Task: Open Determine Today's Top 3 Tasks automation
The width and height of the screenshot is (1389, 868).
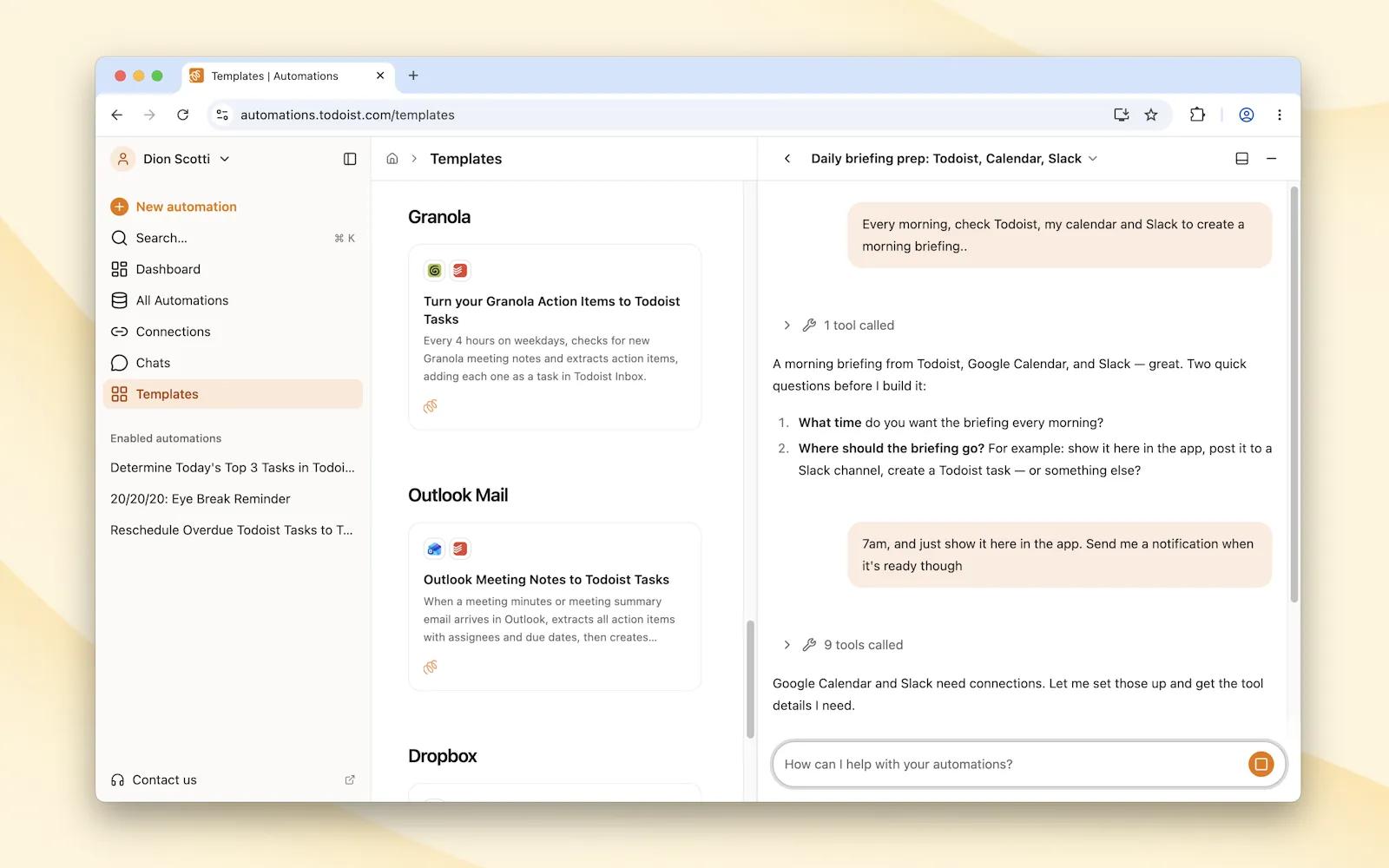Action: 233,468
